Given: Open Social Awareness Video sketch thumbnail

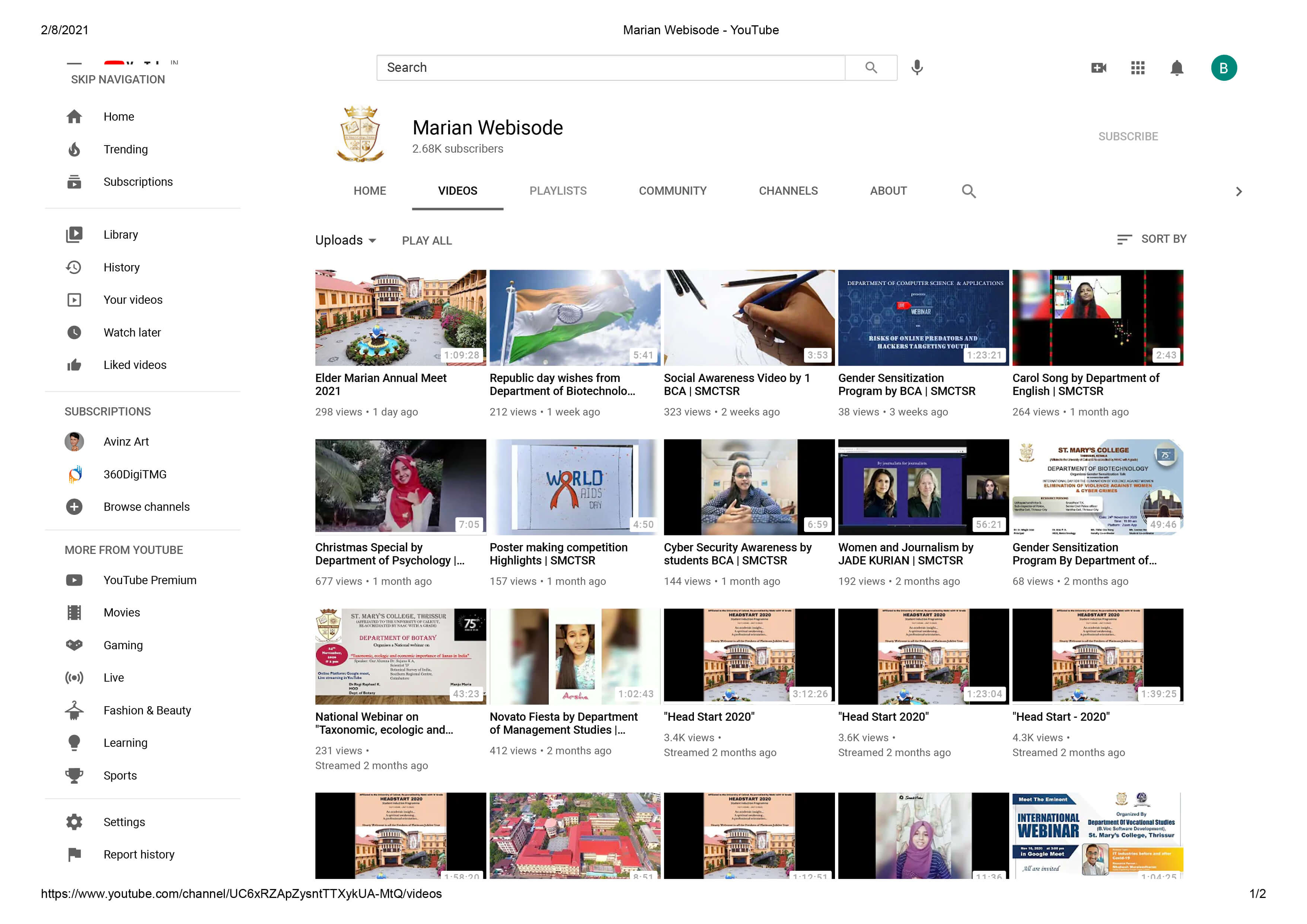Looking at the screenshot, I should pos(749,318).
